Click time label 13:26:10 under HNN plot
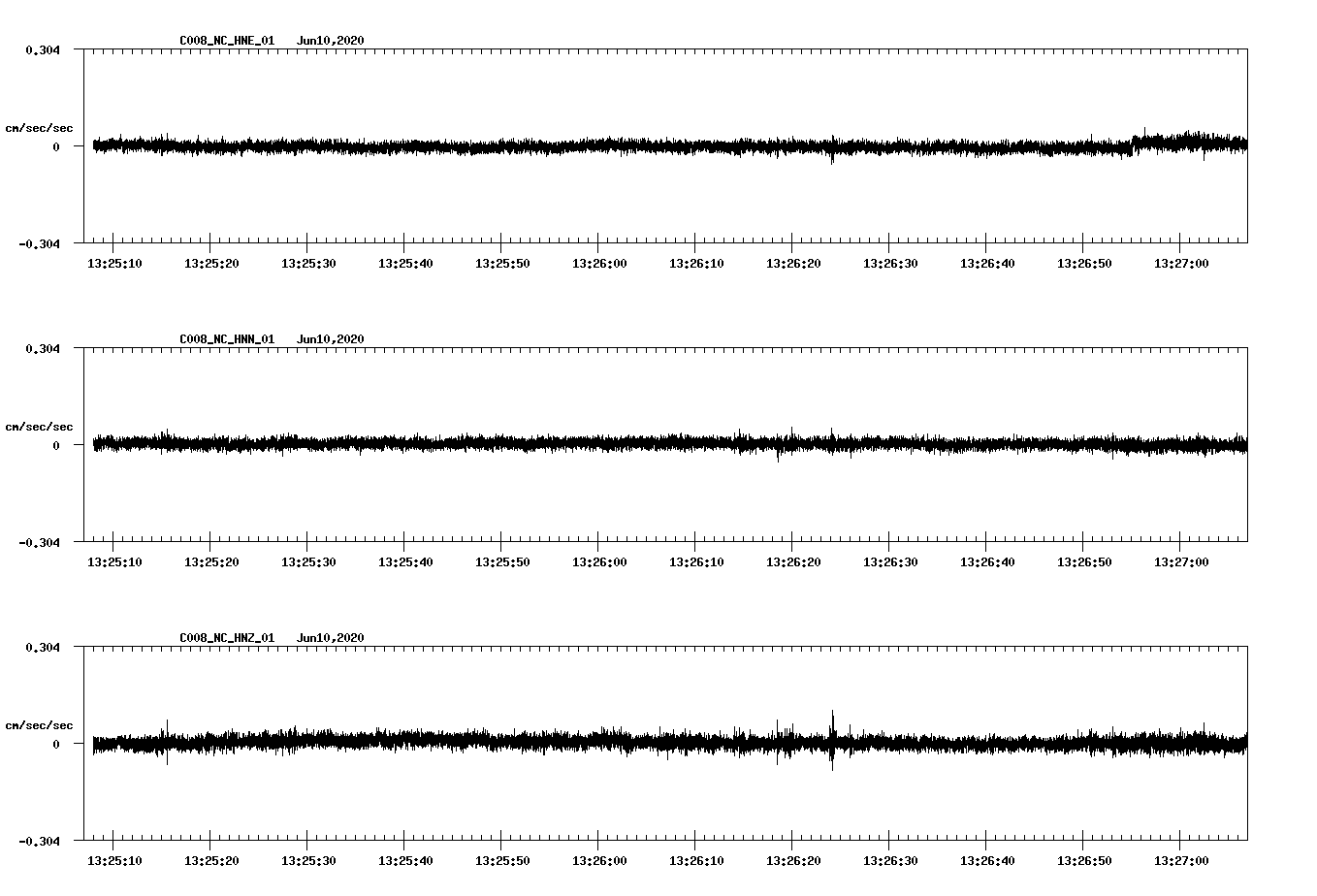This screenshot has width=1317, height=896. pos(696,561)
